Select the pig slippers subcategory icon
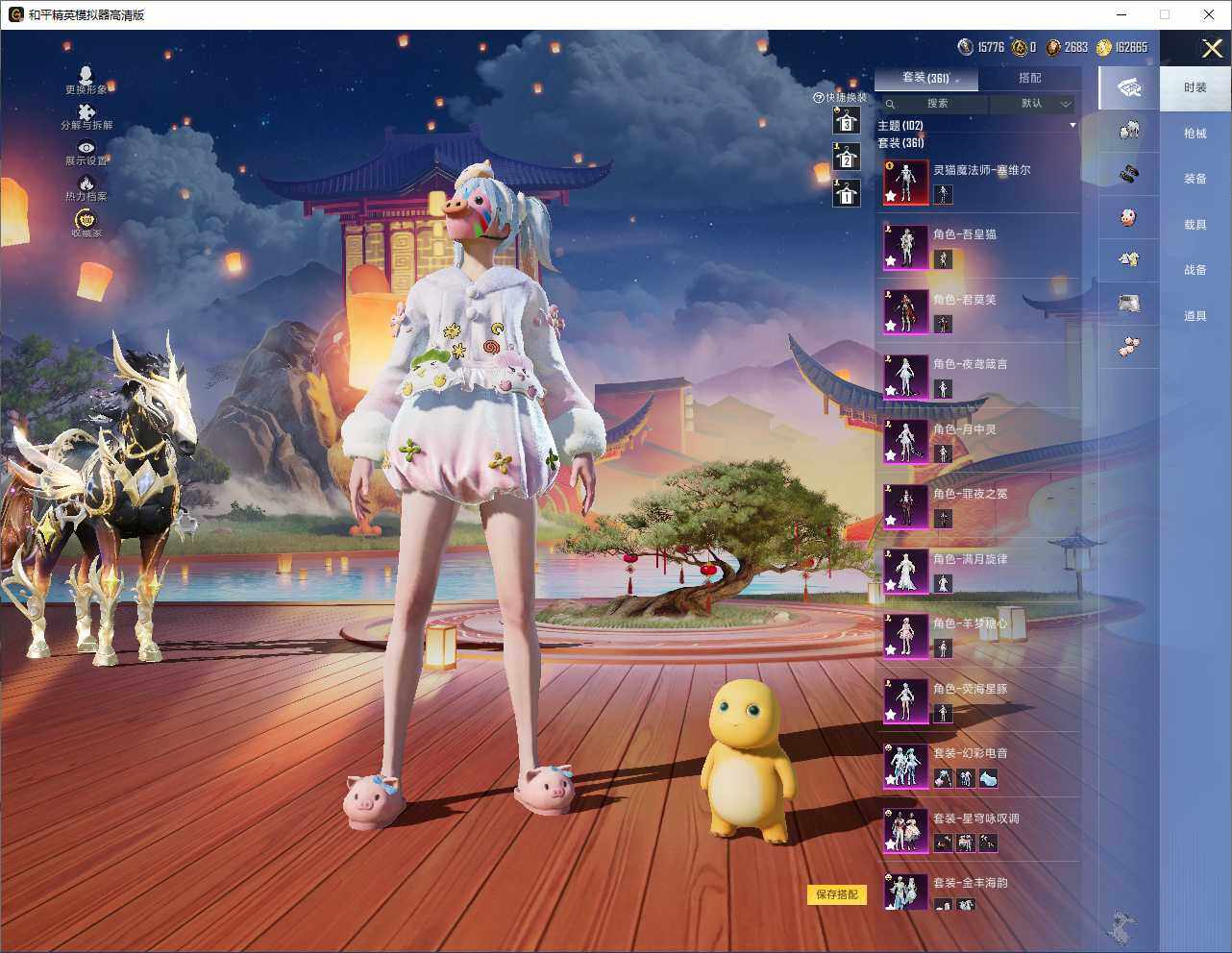This screenshot has width=1232, height=953. pyautogui.click(x=1129, y=346)
